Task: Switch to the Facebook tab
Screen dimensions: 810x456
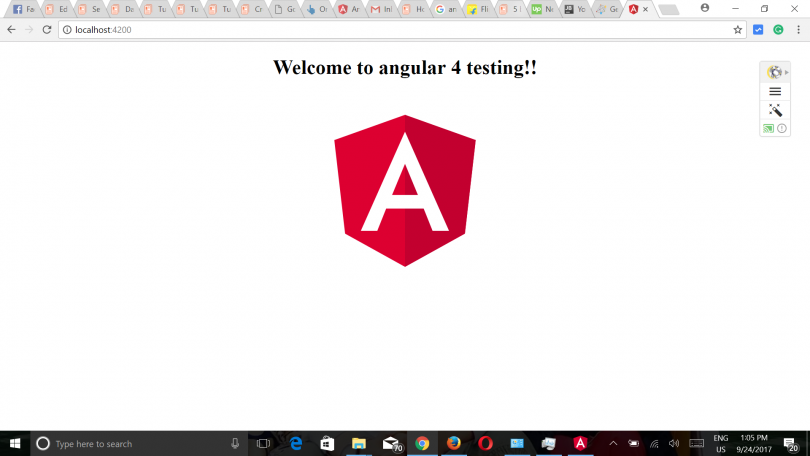Action: pos(23,9)
